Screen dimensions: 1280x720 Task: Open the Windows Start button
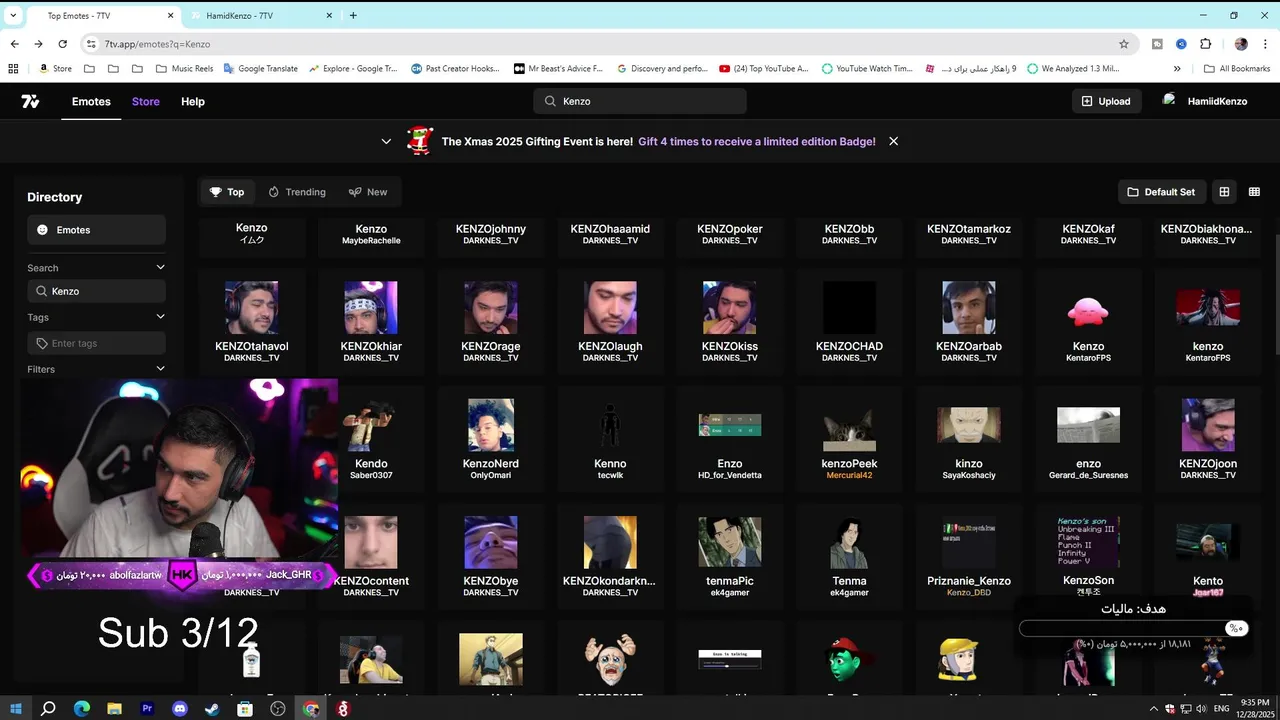(x=15, y=709)
